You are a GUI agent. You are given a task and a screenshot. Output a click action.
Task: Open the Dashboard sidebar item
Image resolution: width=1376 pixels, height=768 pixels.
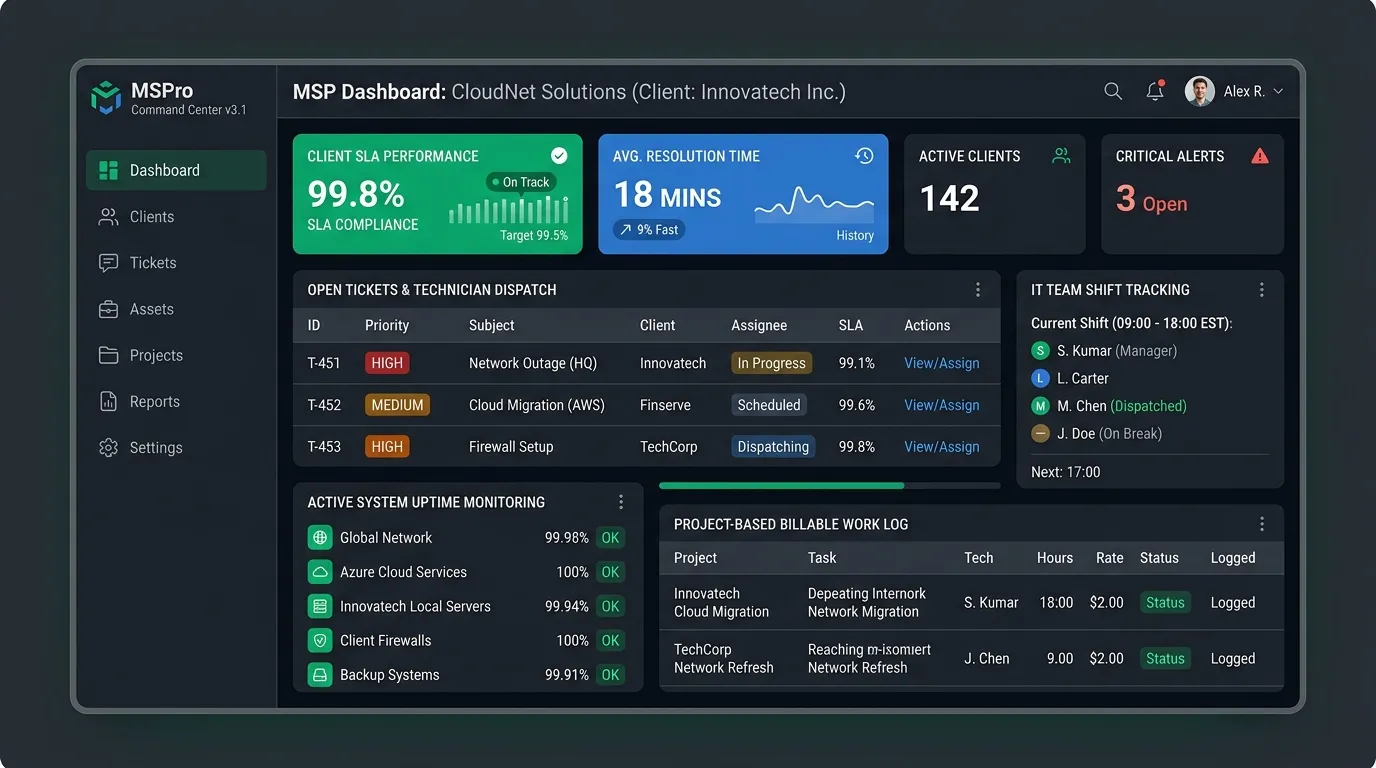pyautogui.click(x=176, y=170)
